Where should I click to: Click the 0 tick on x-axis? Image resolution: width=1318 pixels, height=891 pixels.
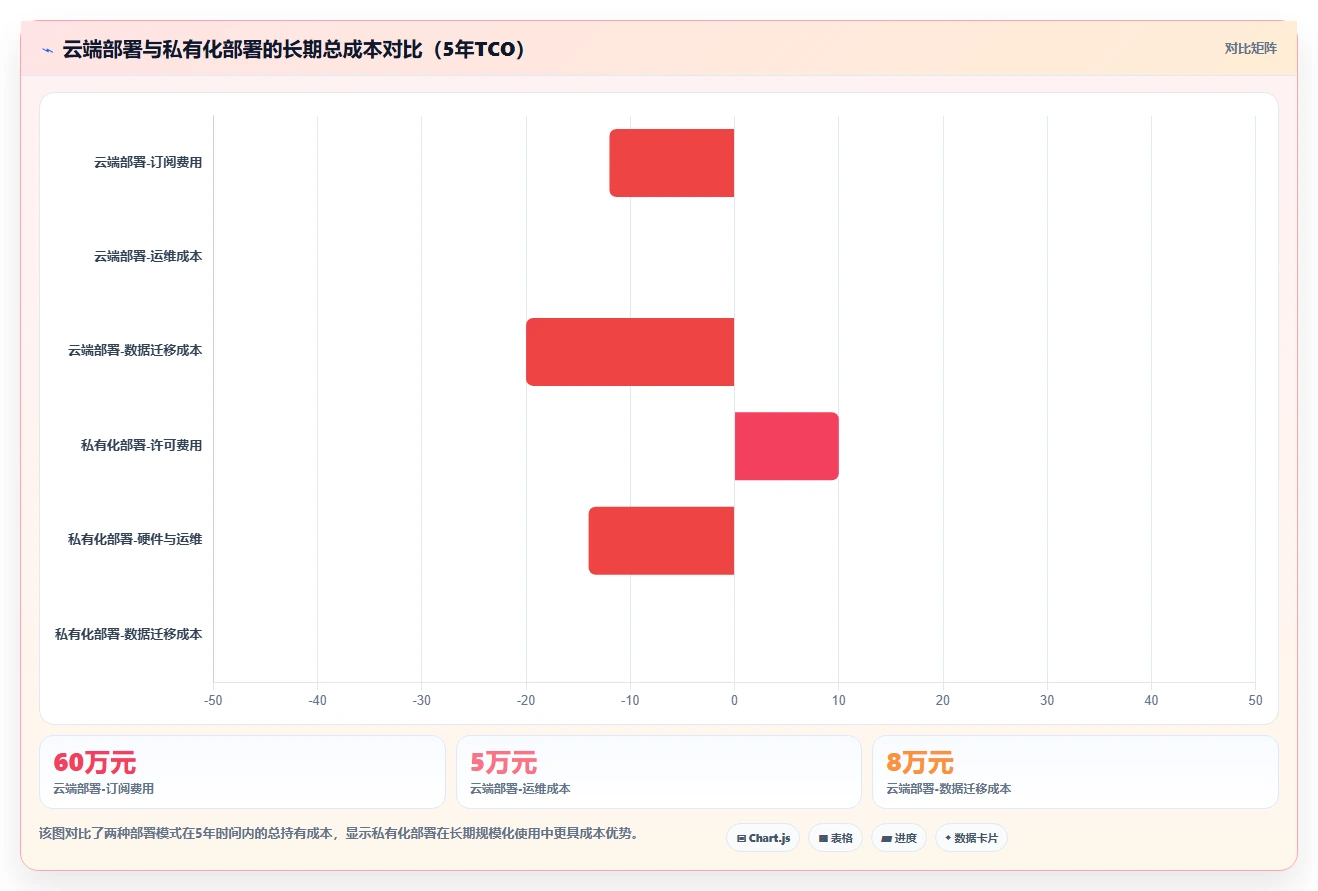point(735,701)
